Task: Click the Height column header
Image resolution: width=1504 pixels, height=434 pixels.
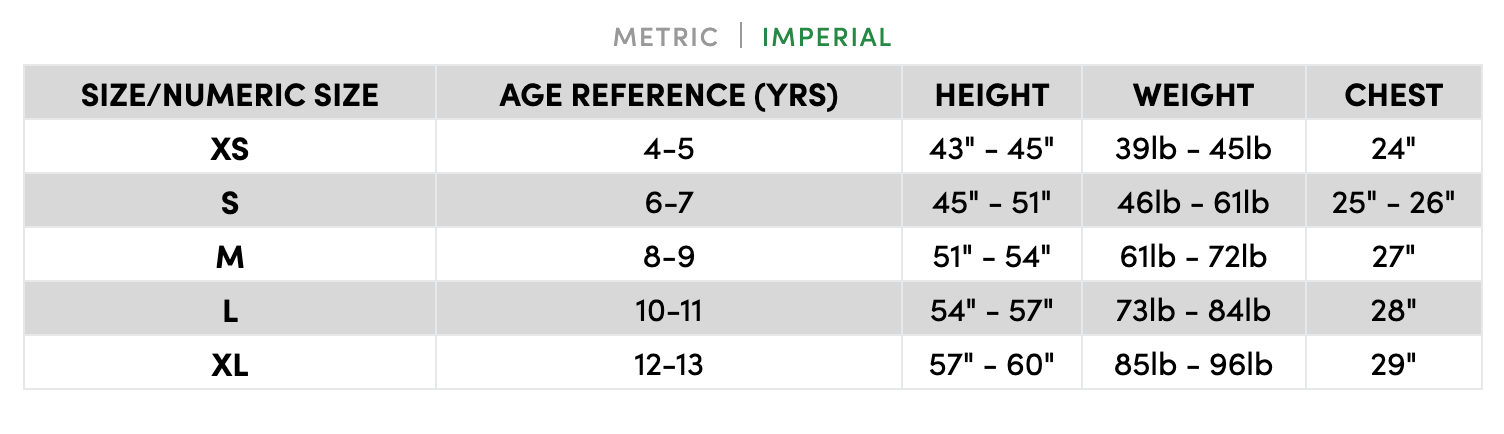Action: [991, 95]
